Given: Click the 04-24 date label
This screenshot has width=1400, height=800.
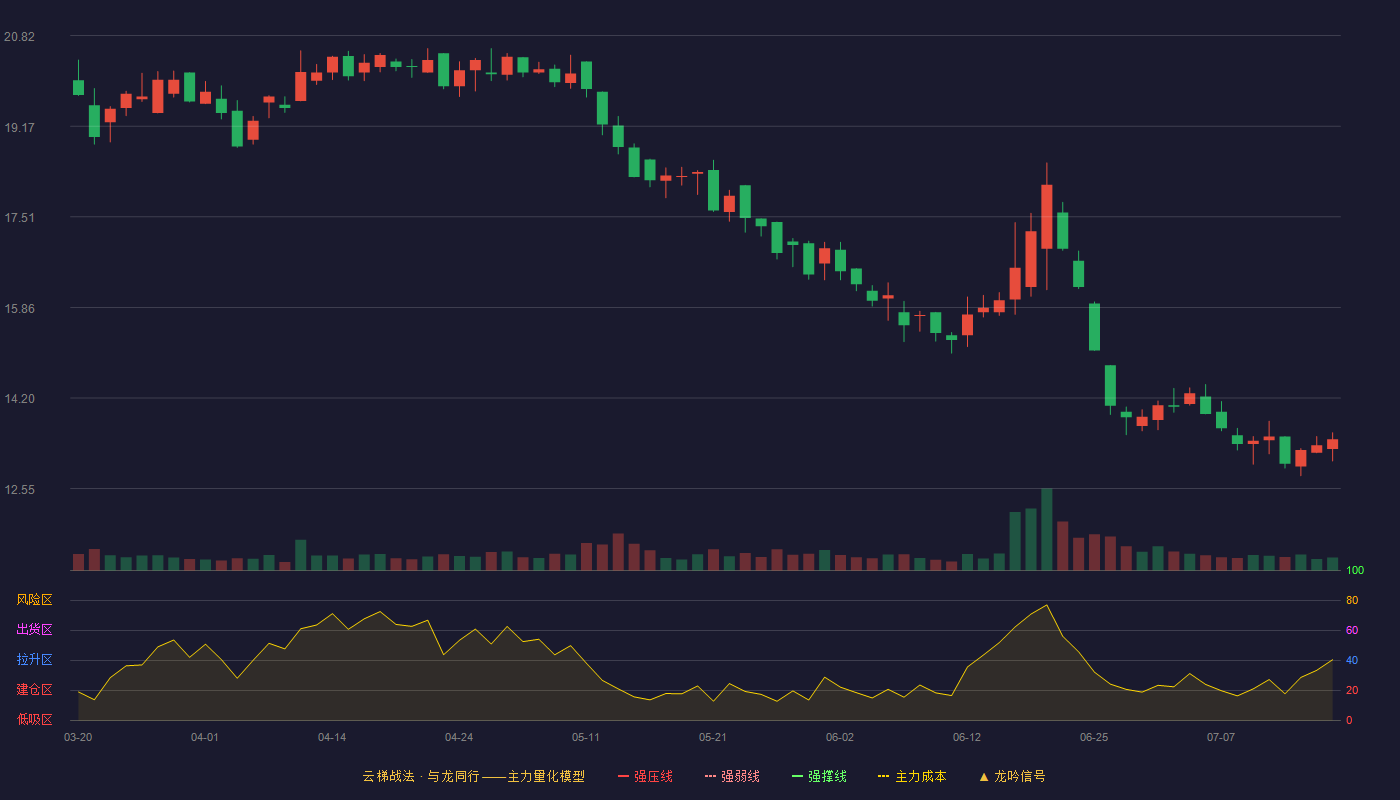Looking at the screenshot, I should tap(459, 737).
